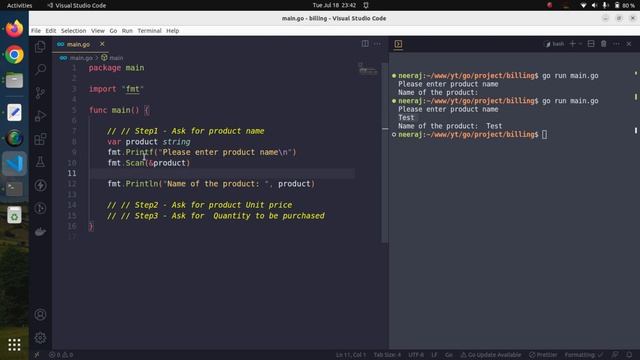Click the terminal panel tab icon

click(x=398, y=44)
